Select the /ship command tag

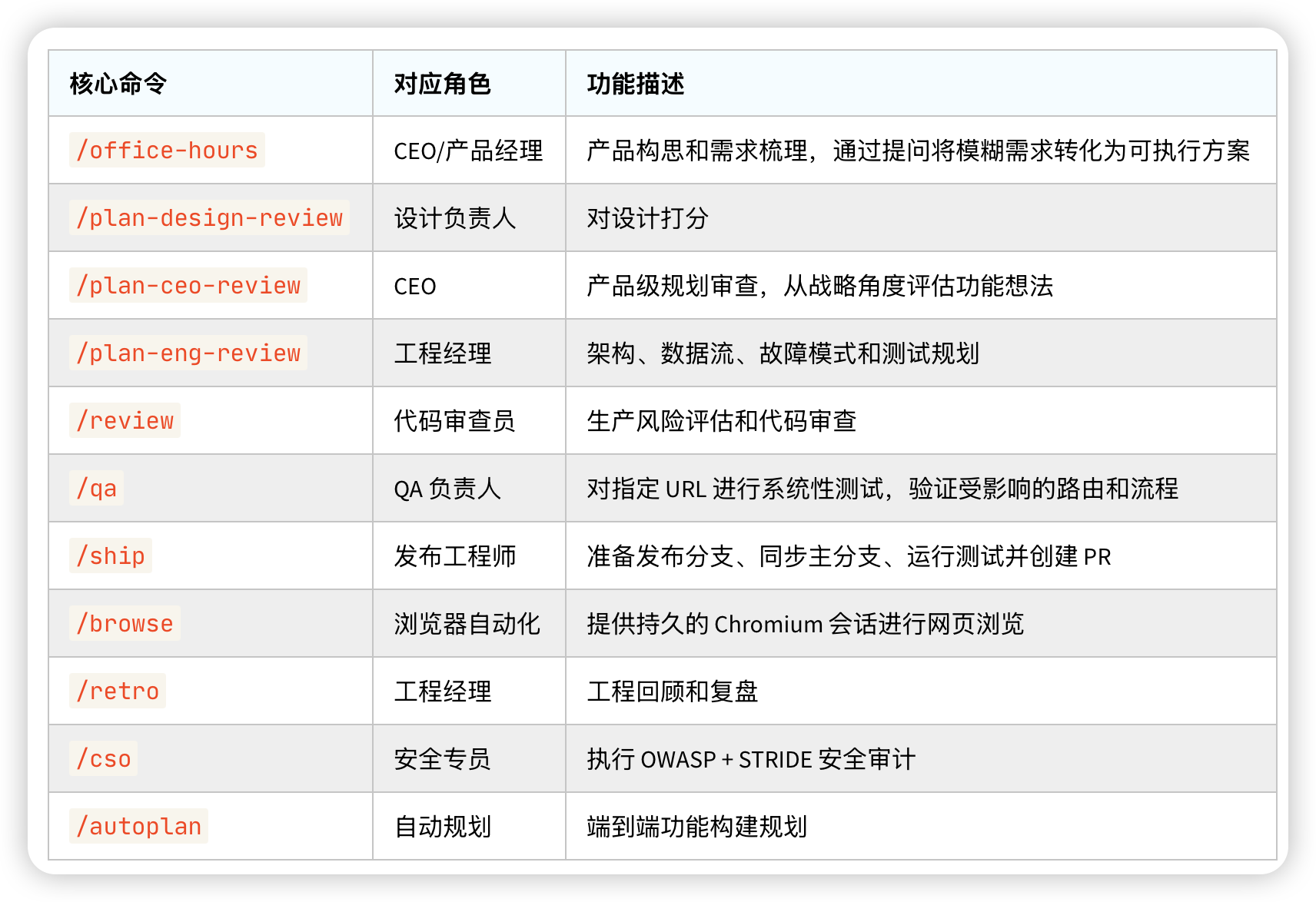coord(111,555)
